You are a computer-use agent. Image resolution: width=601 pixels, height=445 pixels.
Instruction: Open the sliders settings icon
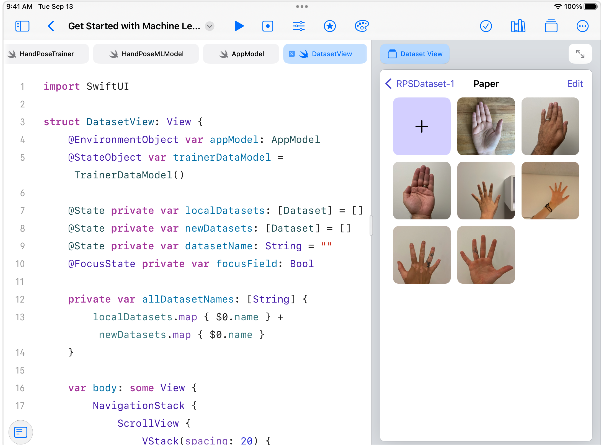(x=299, y=26)
